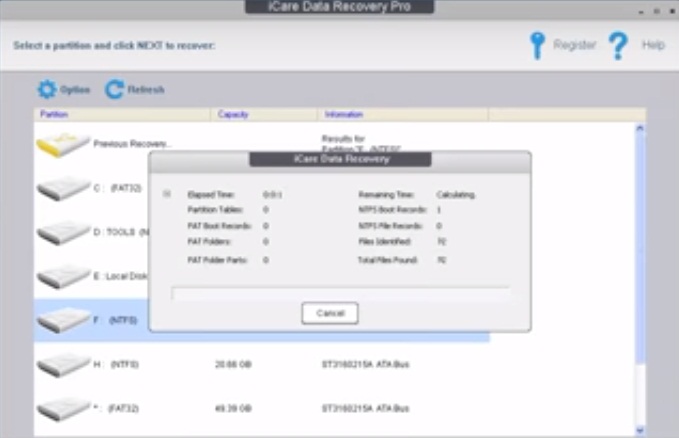Click 'Remaining Time' label in dialog
Screen dimensions: 679x438
(x=386, y=195)
